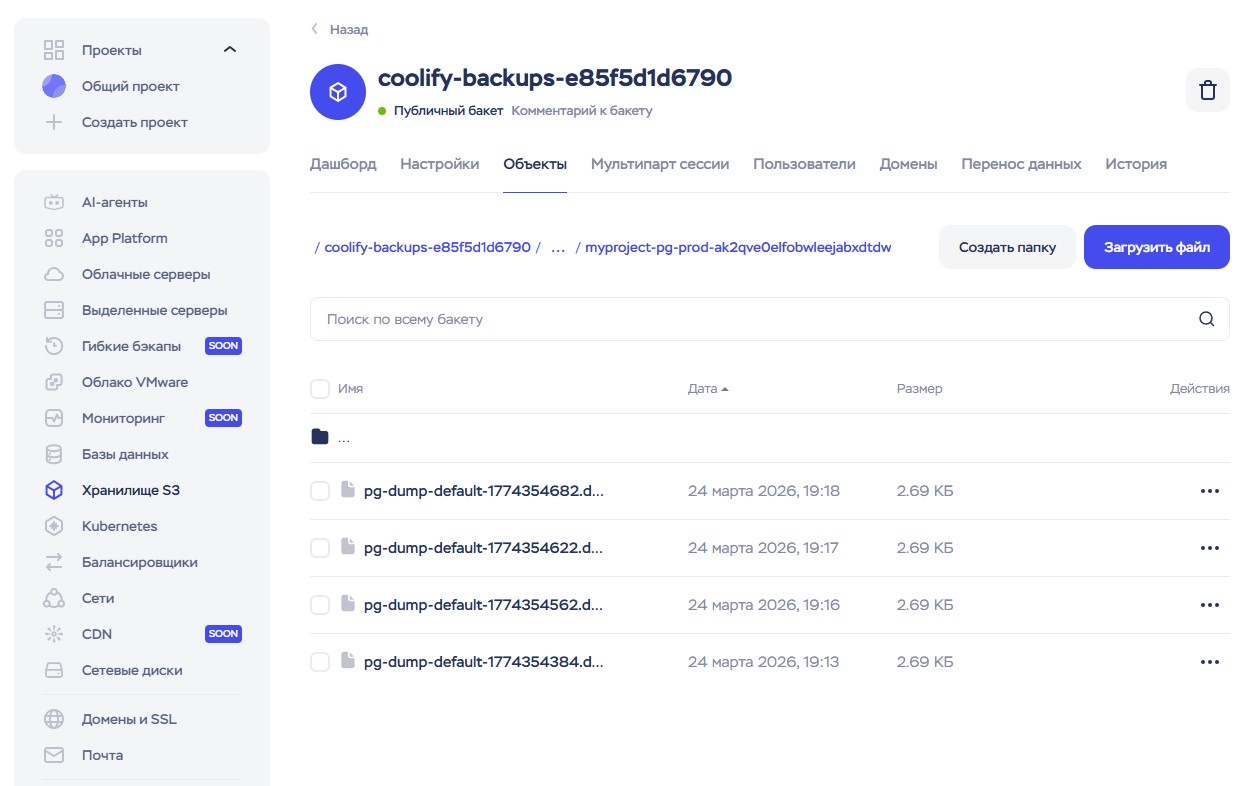Open file pg-dump-default-1774354562.d...
Viewport: 1251px width, 786px height.
(483, 605)
